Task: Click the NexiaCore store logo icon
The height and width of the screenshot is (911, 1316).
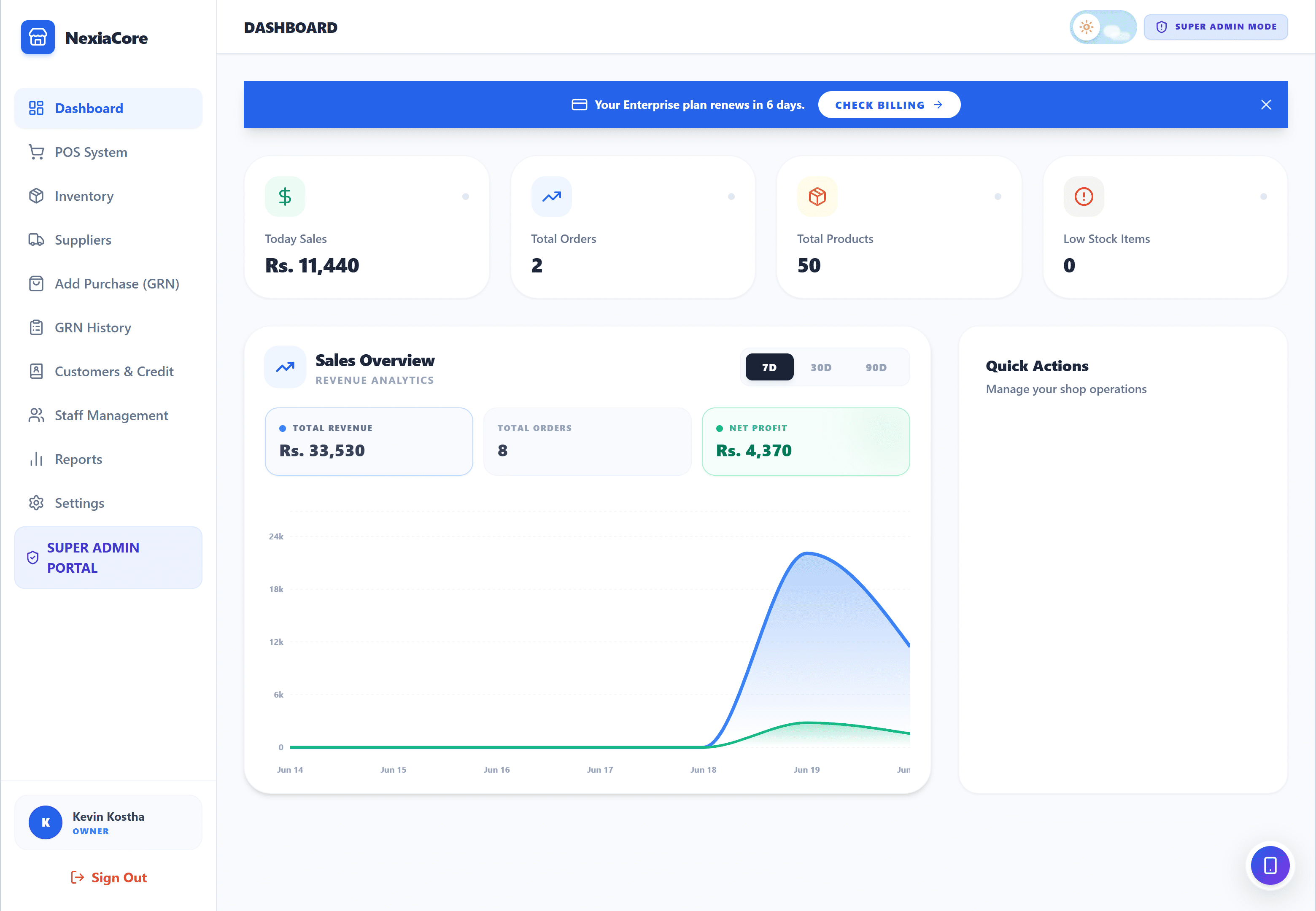Action: pos(38,37)
